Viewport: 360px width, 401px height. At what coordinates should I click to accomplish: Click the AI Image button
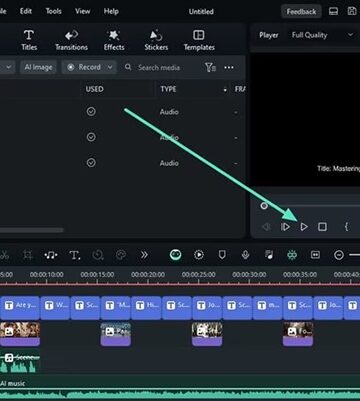pos(38,67)
